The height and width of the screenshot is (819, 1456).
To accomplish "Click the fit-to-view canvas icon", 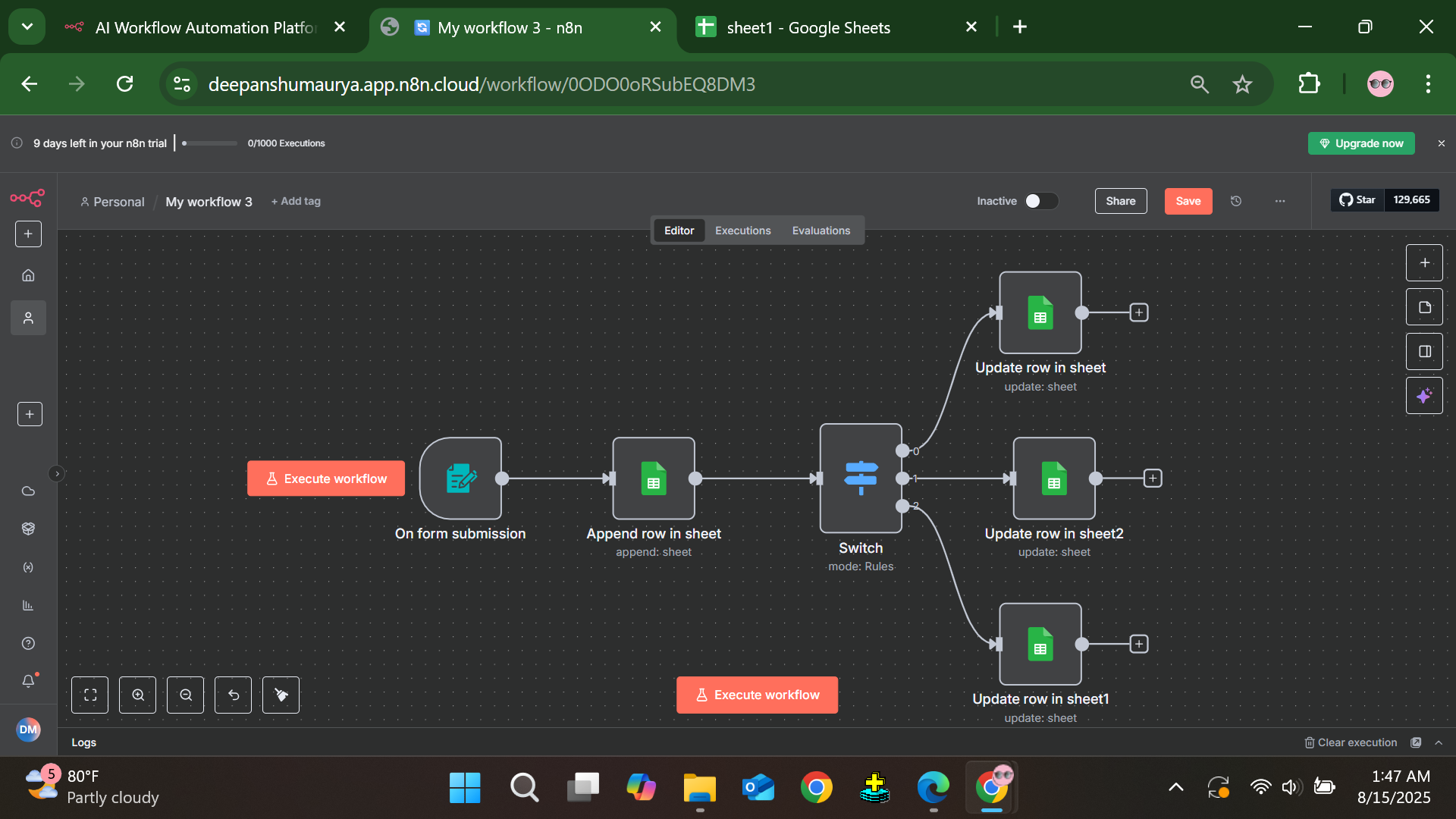I will click(89, 695).
